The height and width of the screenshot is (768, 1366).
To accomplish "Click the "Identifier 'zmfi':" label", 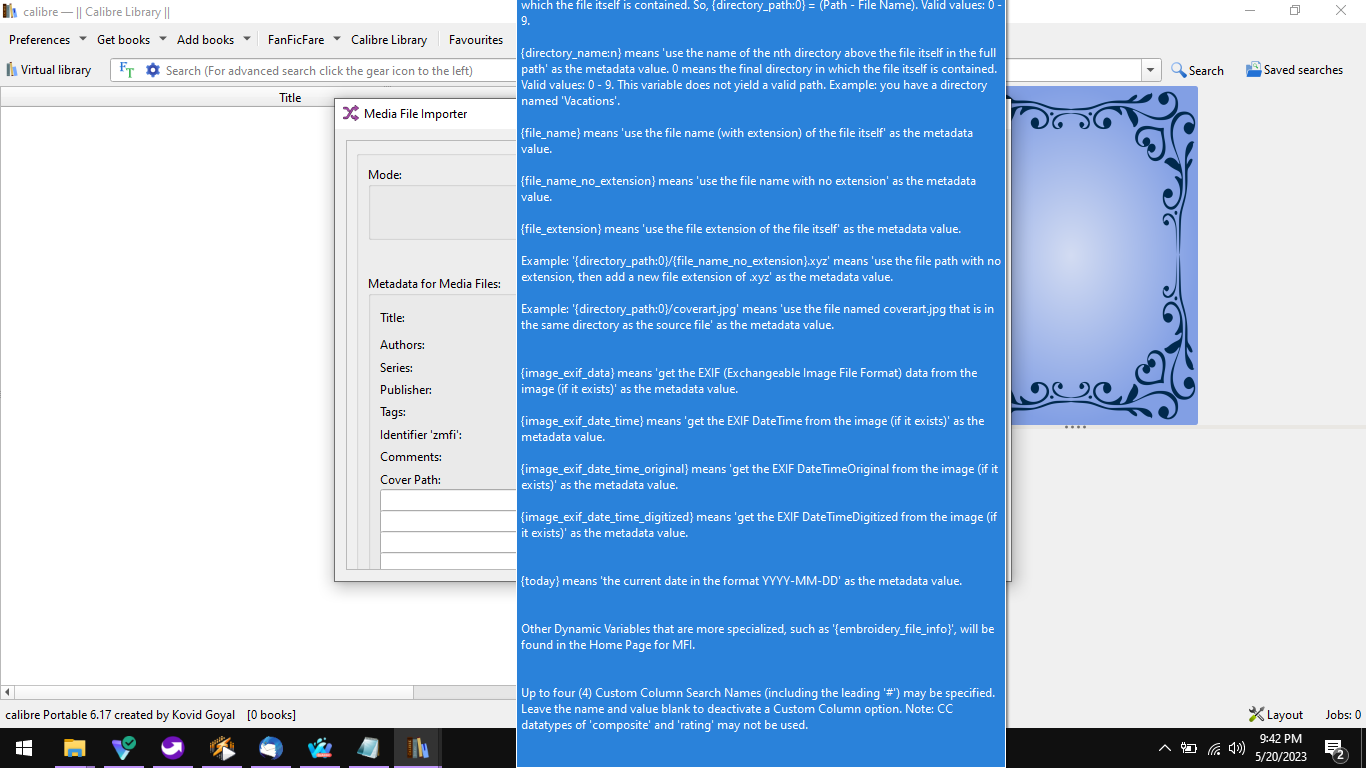I will pos(421,435).
